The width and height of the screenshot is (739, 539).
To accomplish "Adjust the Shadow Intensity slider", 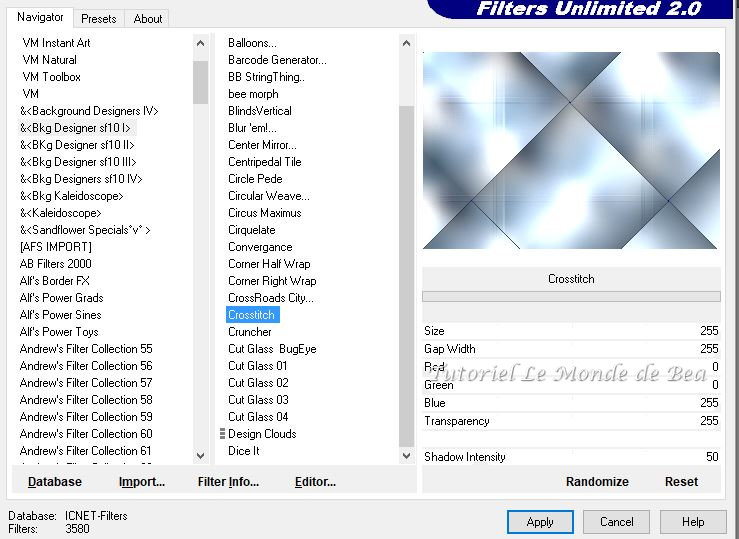I will 571,457.
